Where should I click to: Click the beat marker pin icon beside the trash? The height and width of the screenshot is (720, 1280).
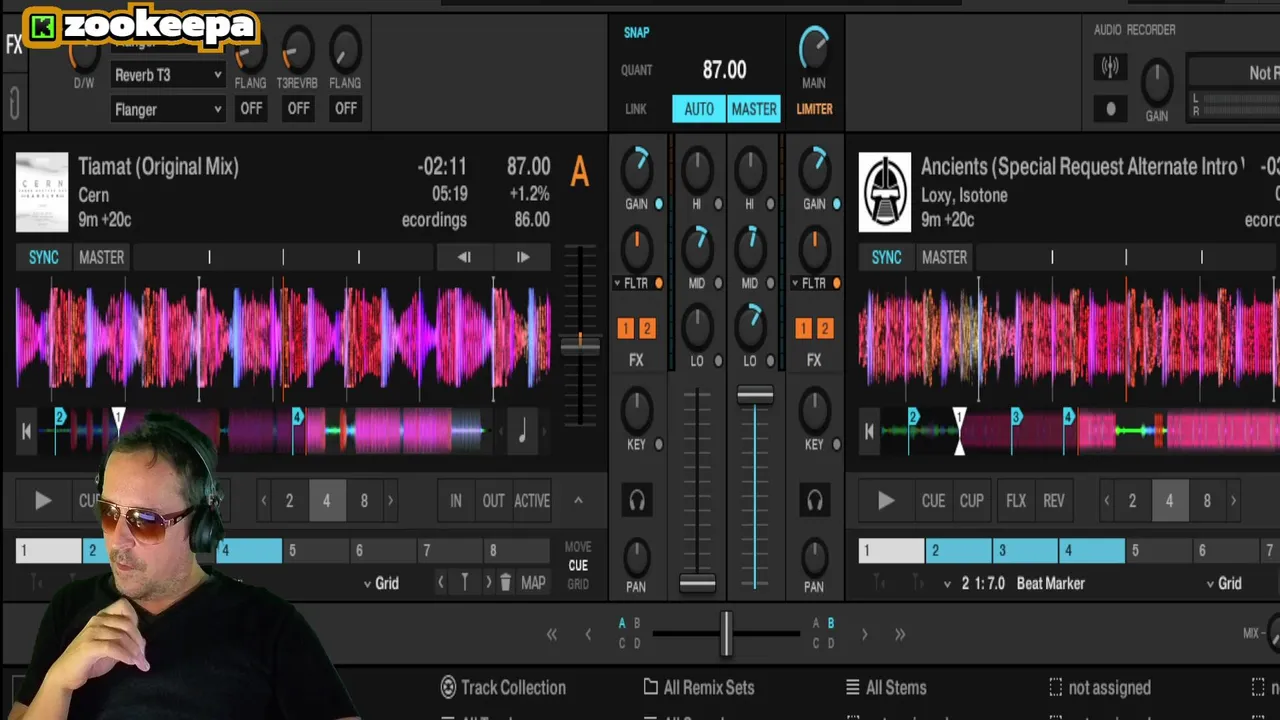pos(464,583)
